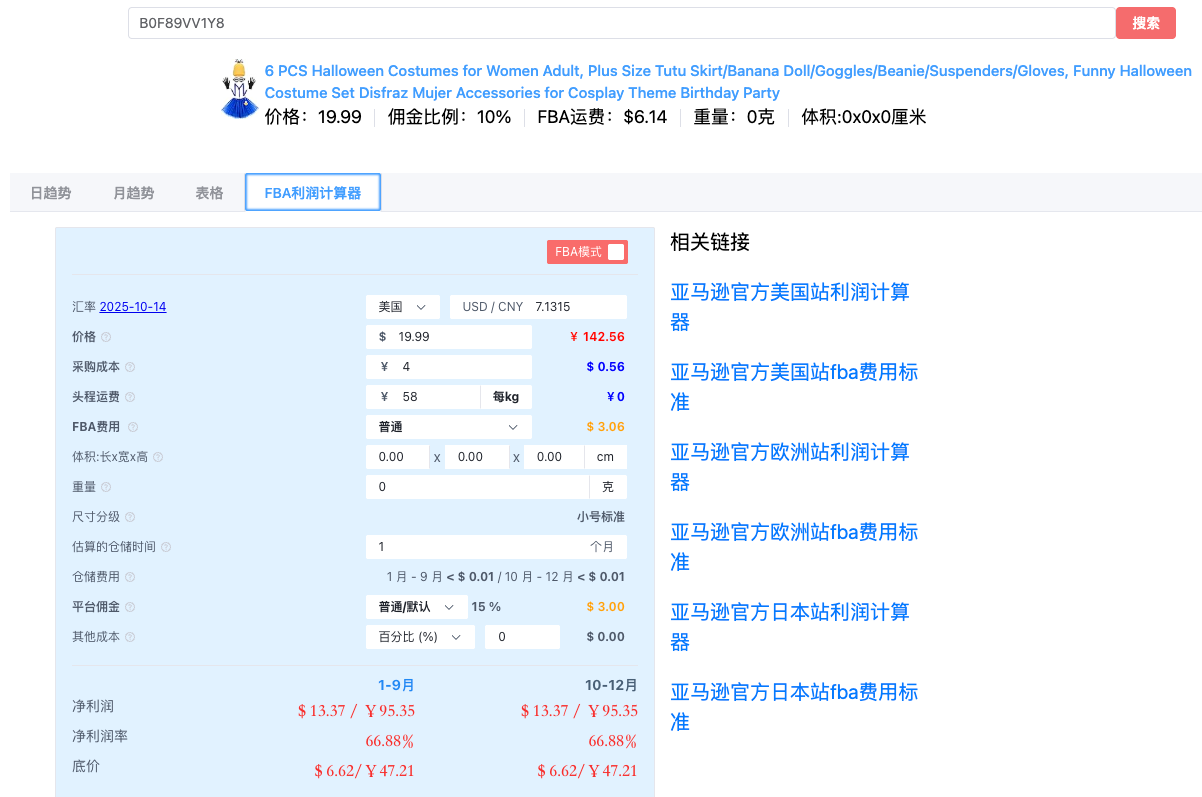Open the 百分比 (%) other cost dropdown
The width and height of the screenshot is (1202, 797).
(x=420, y=637)
